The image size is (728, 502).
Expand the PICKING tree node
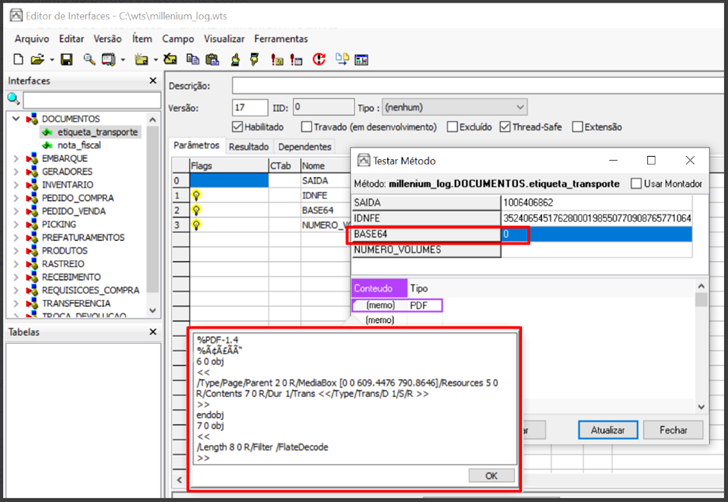tap(16, 224)
